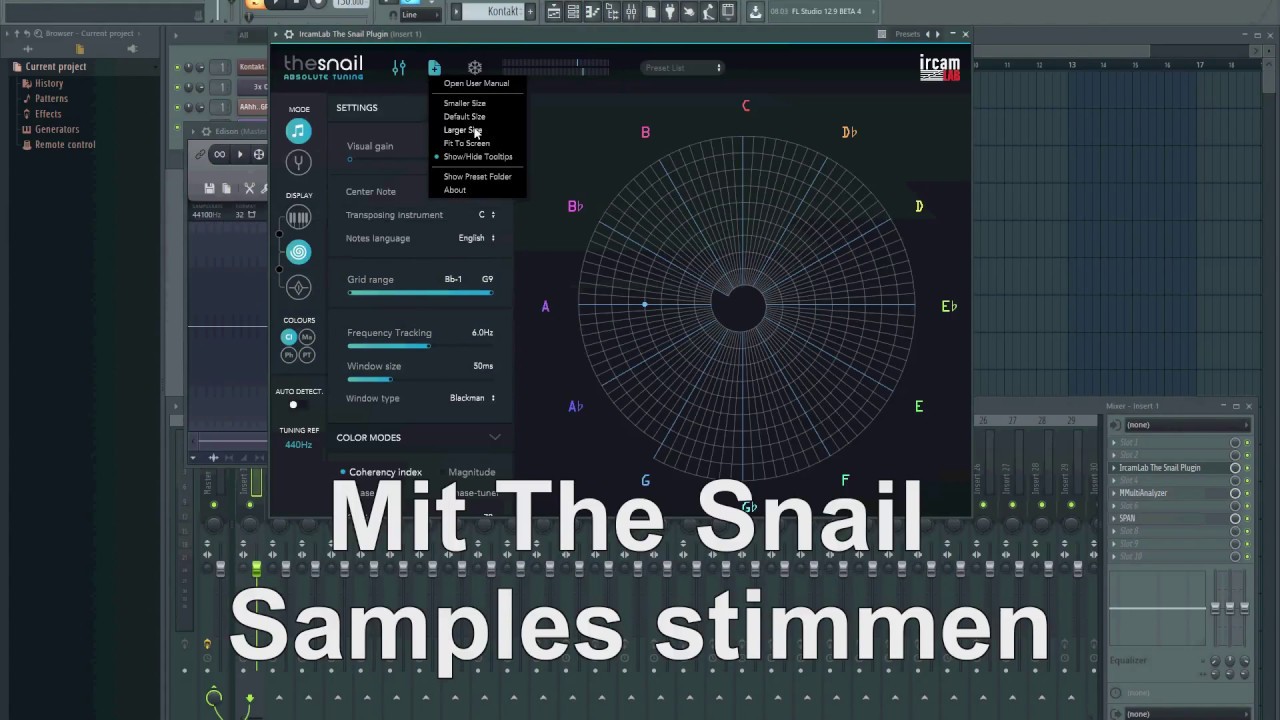This screenshot has width=1280, height=720.
Task: Click the document menu icon in Snail header
Action: [x=434, y=68]
